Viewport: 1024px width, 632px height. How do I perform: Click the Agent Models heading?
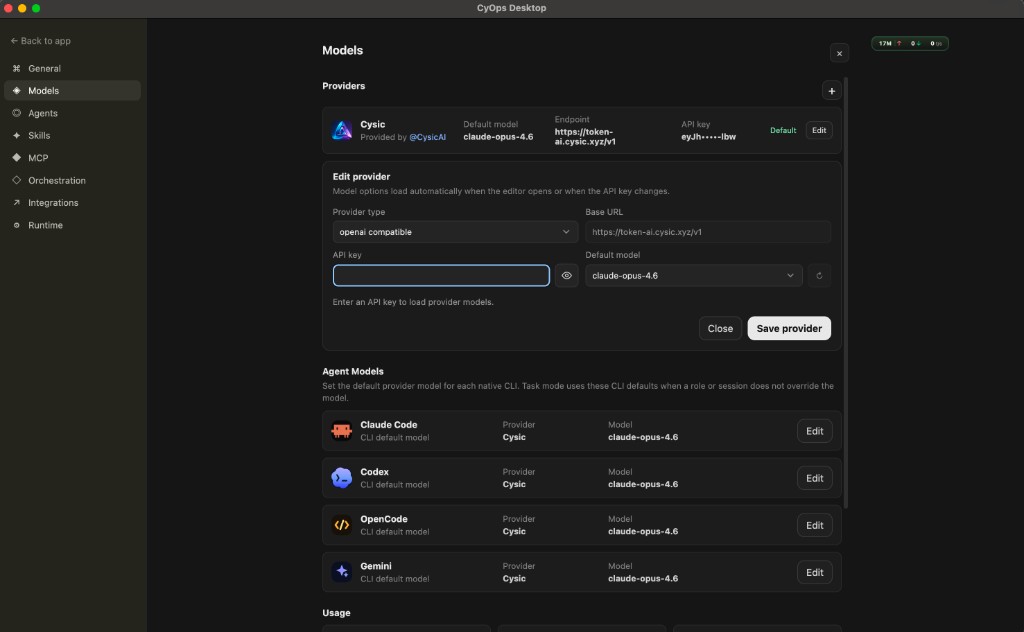[353, 371]
